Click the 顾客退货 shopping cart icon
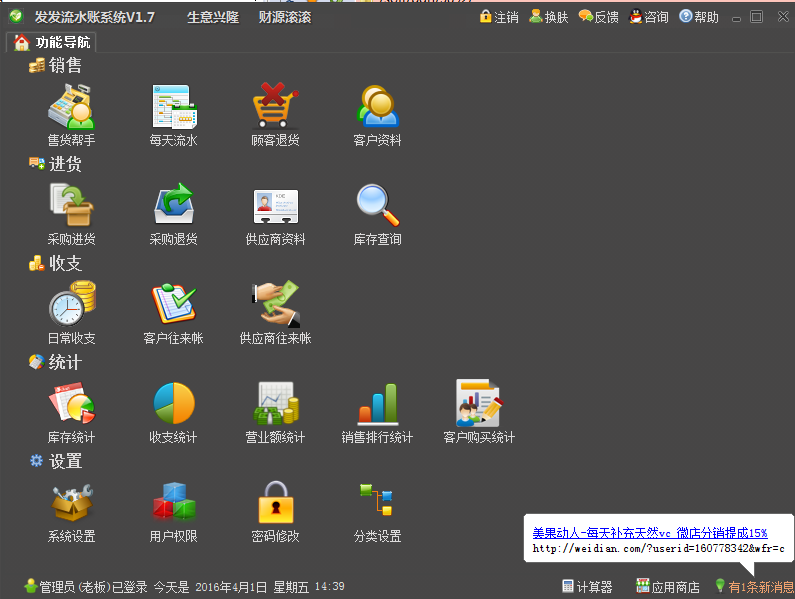This screenshot has height=599, width=795. point(275,106)
